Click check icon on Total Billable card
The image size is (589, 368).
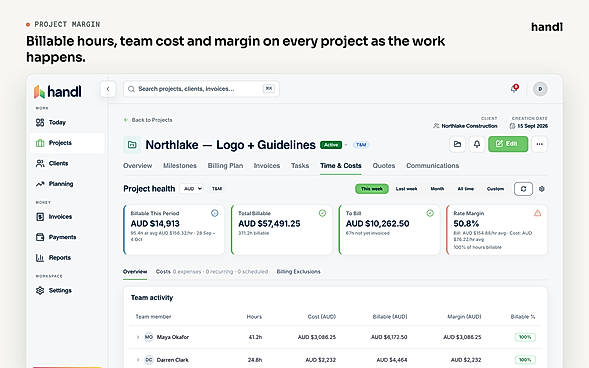tap(322, 213)
